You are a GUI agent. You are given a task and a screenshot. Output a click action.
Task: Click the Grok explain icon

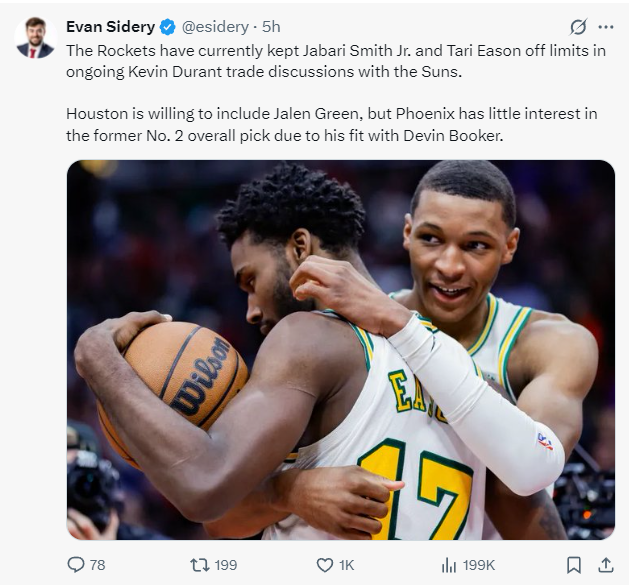[577, 27]
